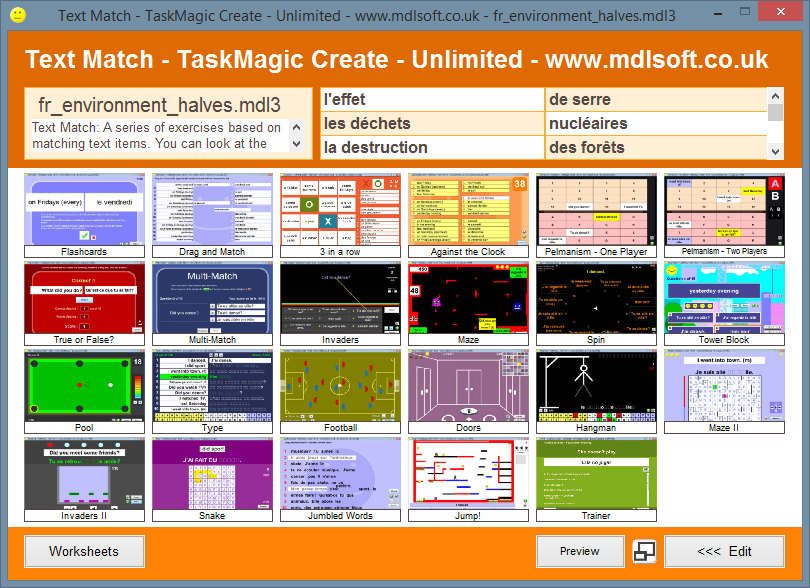Click the <<< Edit button

pyautogui.click(x=724, y=551)
